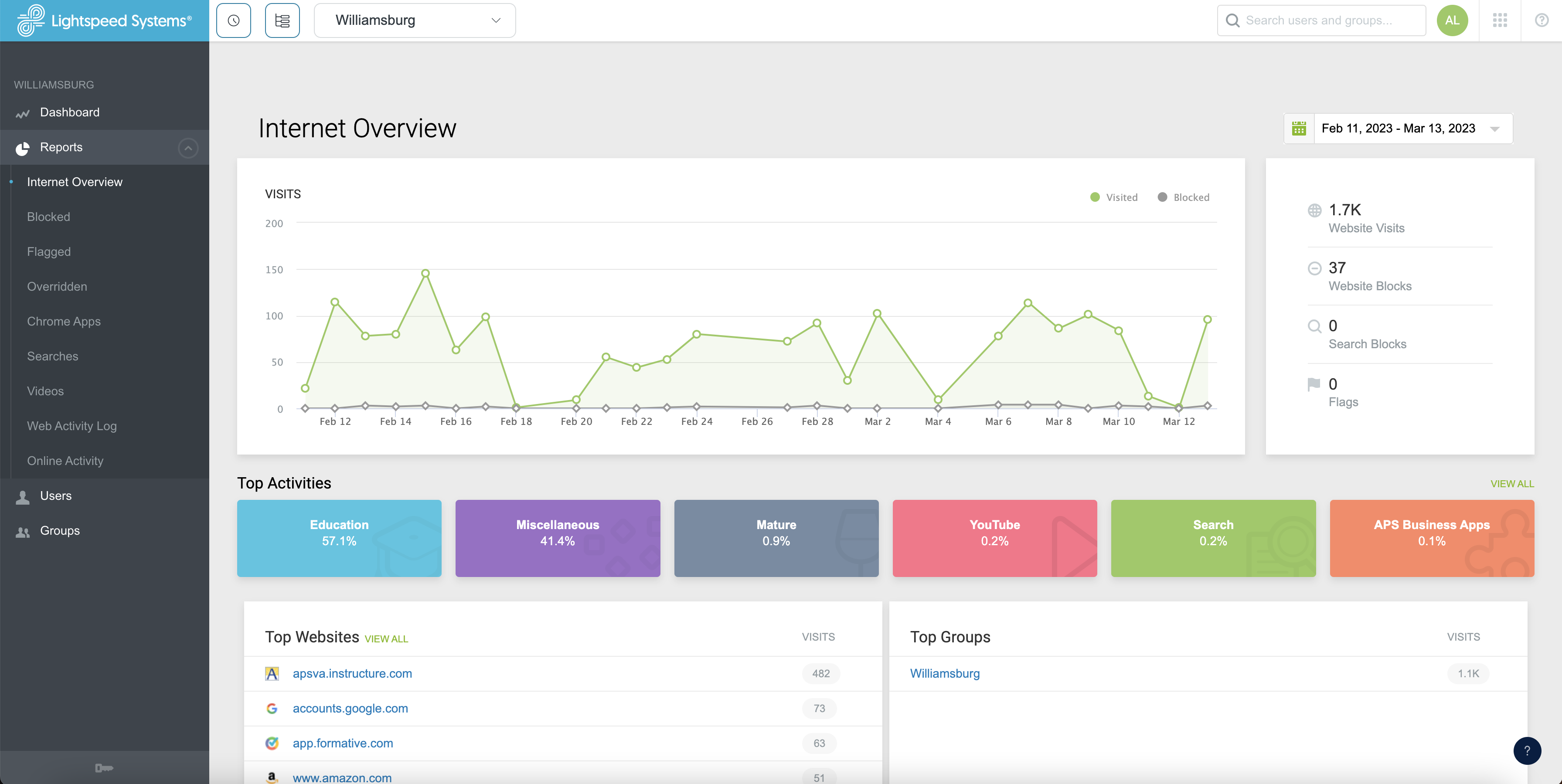Click the organization hierarchy icon

point(282,20)
